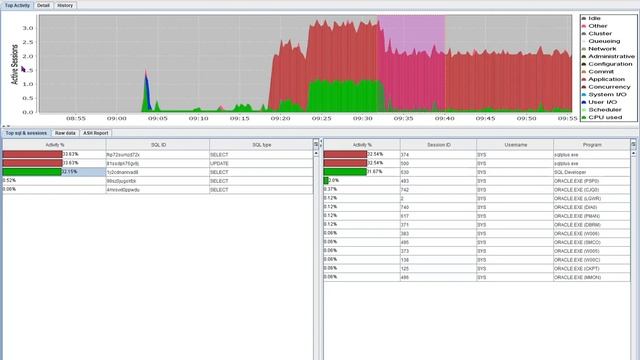Select the ORACLE.EXE (DBRM) row
640x360 pixels.
click(x=477, y=225)
